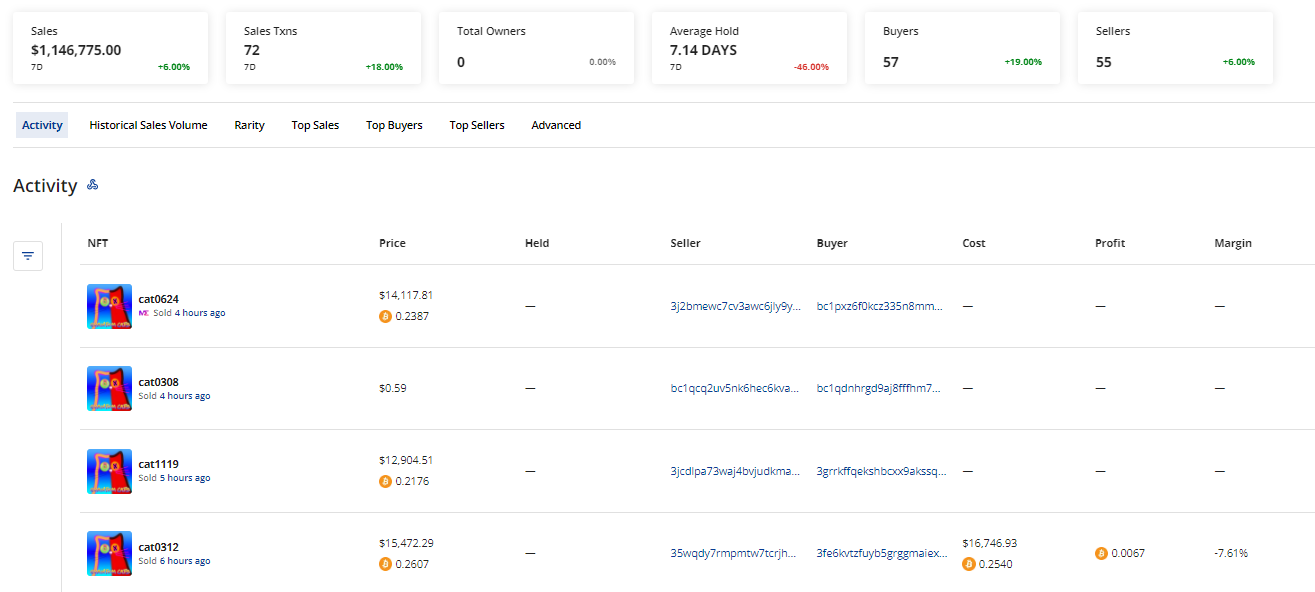Click the Cost column header
The width and height of the screenshot is (1315, 592).
[974, 243]
